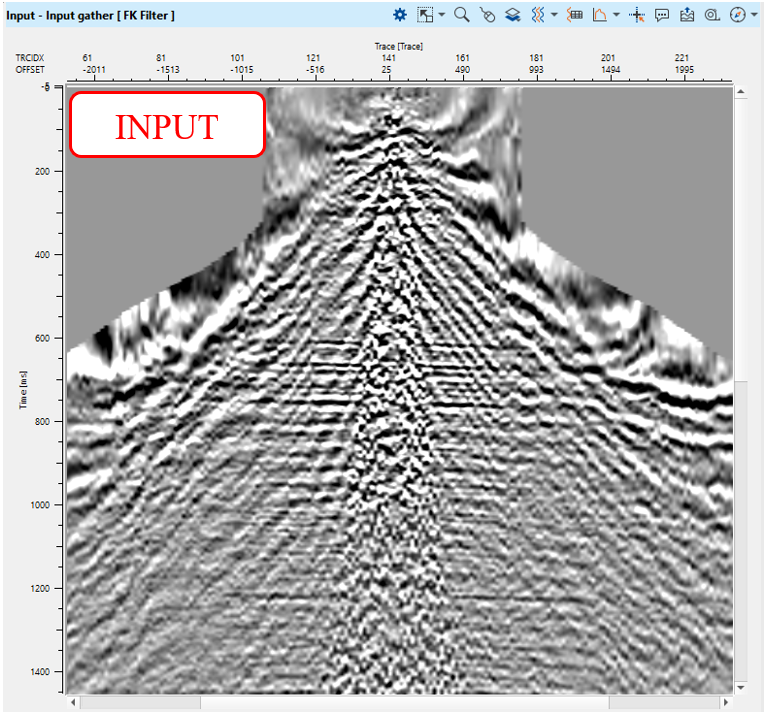Open the stacked layers icon
Viewport: 767px width, 717px height.
[512, 14]
